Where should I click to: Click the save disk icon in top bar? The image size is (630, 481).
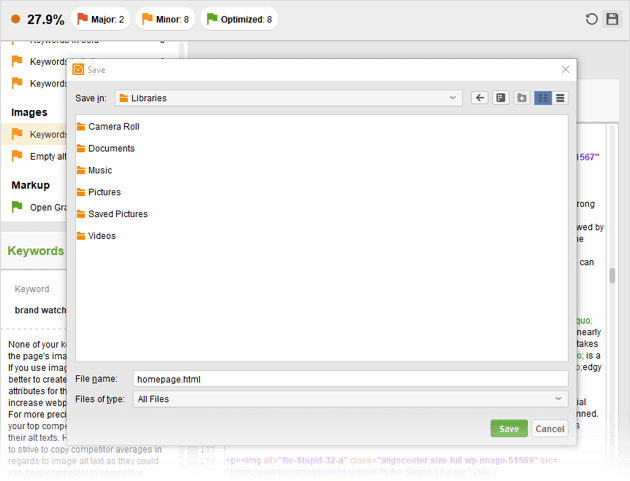[612, 19]
